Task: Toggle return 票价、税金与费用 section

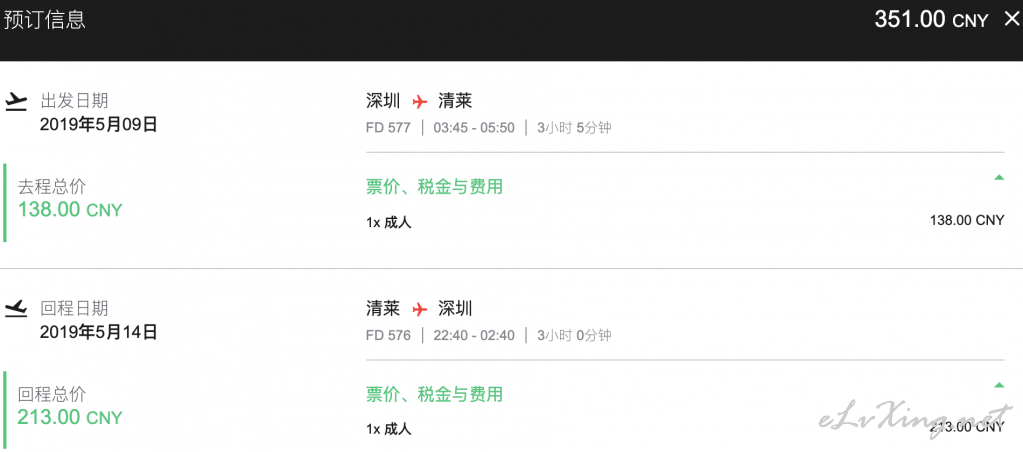Action: click(x=435, y=395)
